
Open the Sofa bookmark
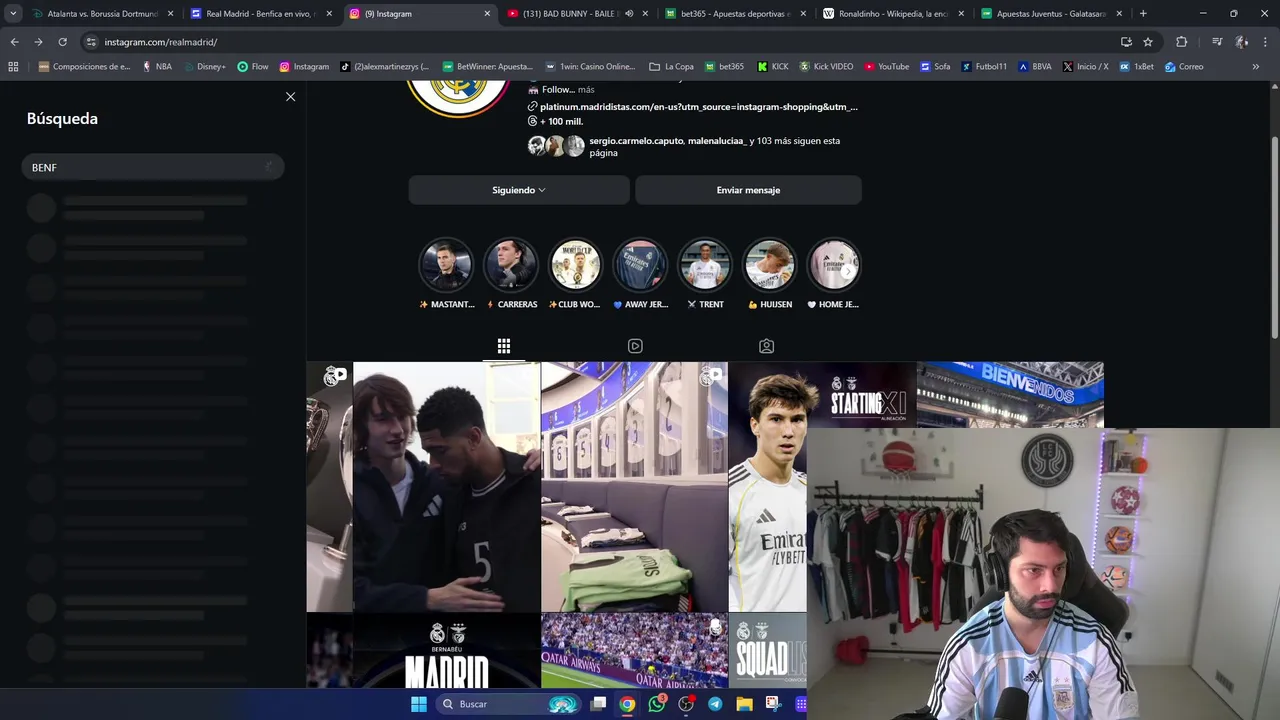[x=935, y=67]
